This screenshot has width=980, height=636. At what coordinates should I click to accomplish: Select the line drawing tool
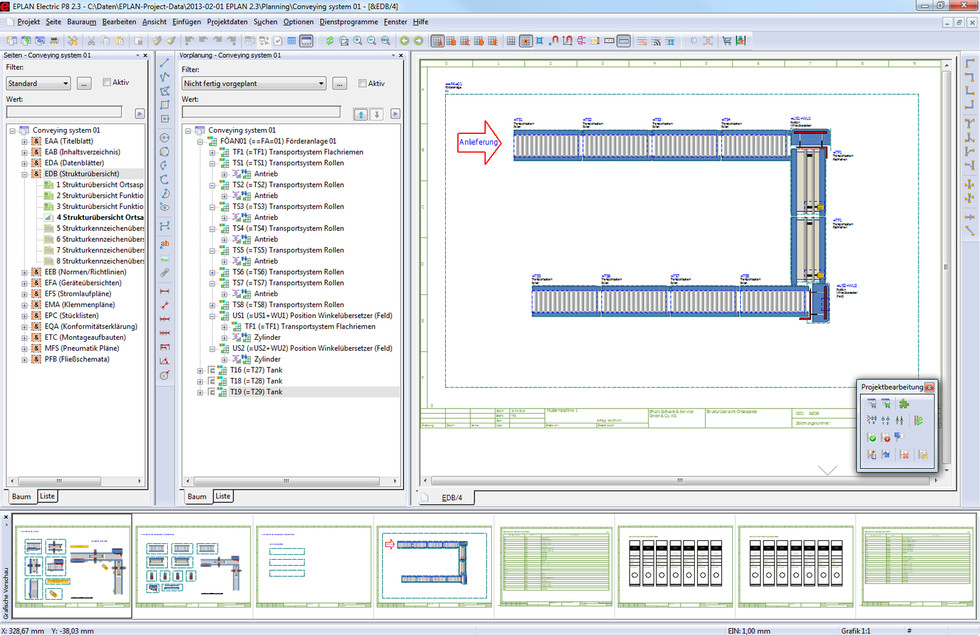point(165,62)
